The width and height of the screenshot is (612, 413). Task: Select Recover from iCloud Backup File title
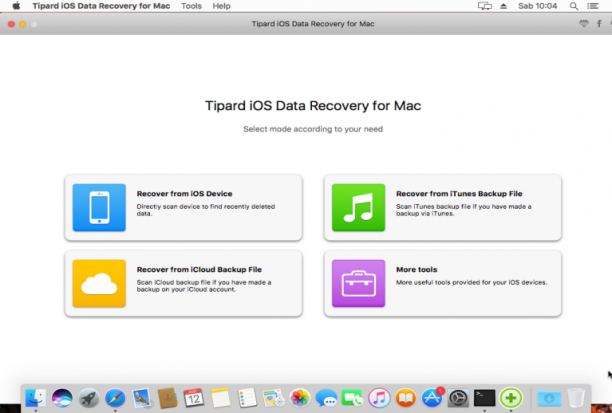coord(199,269)
